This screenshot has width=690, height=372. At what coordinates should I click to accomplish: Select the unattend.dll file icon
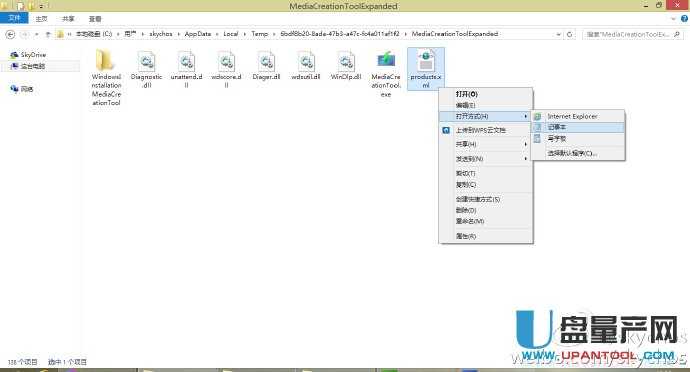point(186,61)
